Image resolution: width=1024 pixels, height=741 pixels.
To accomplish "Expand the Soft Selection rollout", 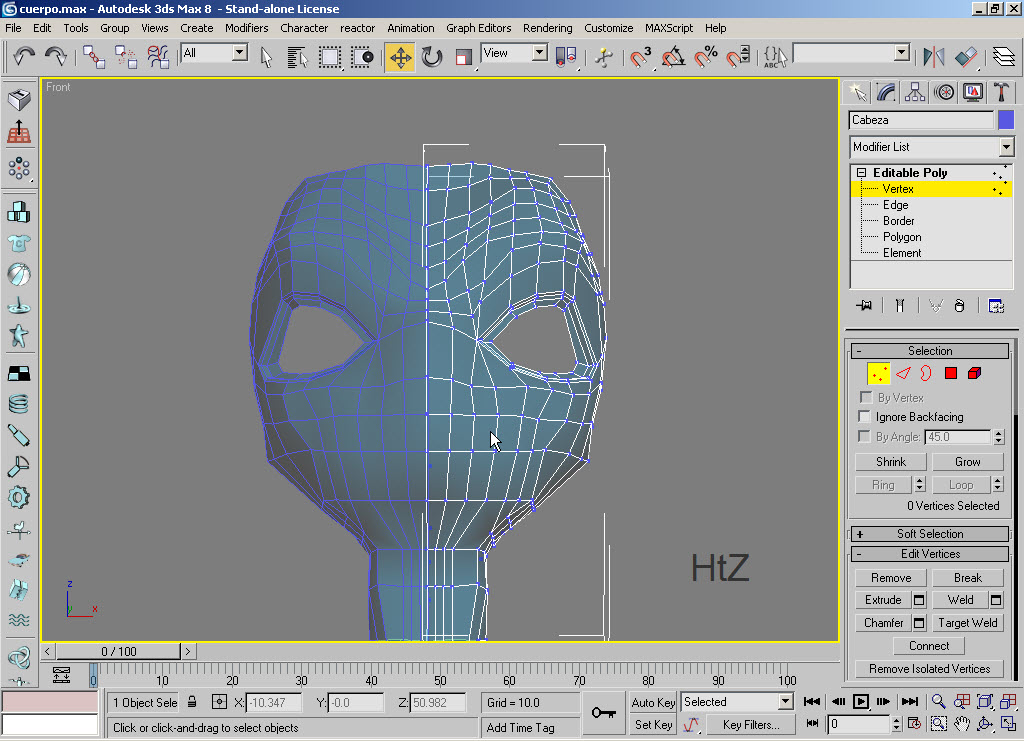I will 929,534.
